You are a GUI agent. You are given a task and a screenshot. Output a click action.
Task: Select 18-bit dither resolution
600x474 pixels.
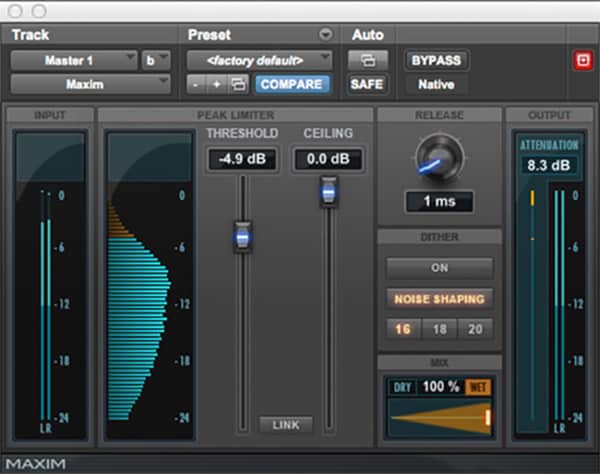tap(439, 329)
